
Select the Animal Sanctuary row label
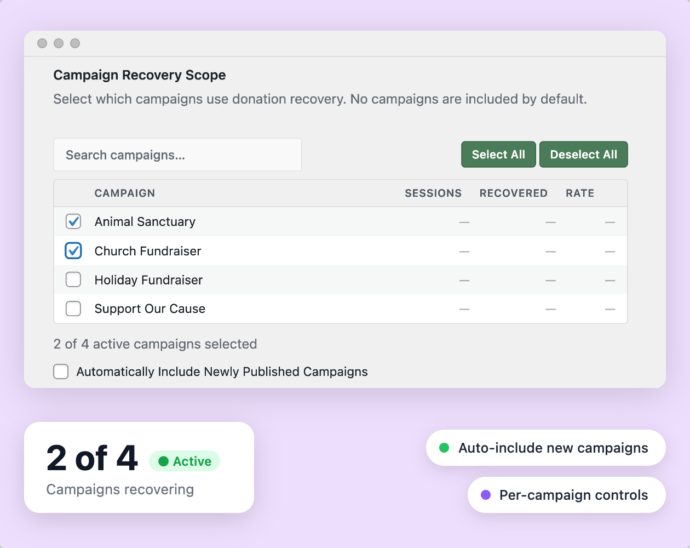(x=145, y=221)
